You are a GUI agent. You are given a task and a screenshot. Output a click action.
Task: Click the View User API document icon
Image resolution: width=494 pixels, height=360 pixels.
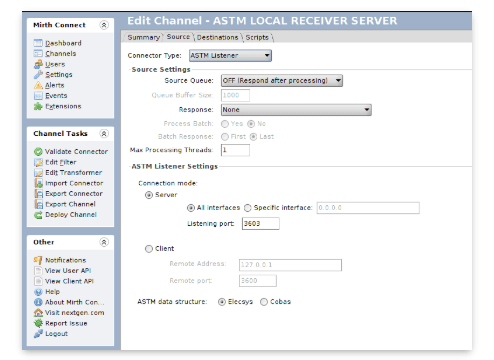(x=38, y=271)
